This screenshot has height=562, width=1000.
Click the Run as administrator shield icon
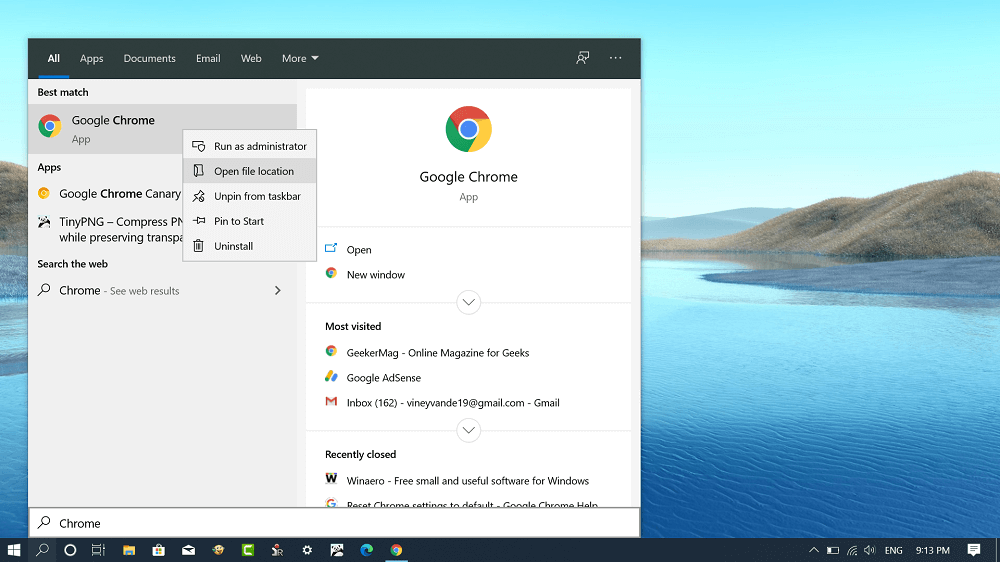coord(199,146)
